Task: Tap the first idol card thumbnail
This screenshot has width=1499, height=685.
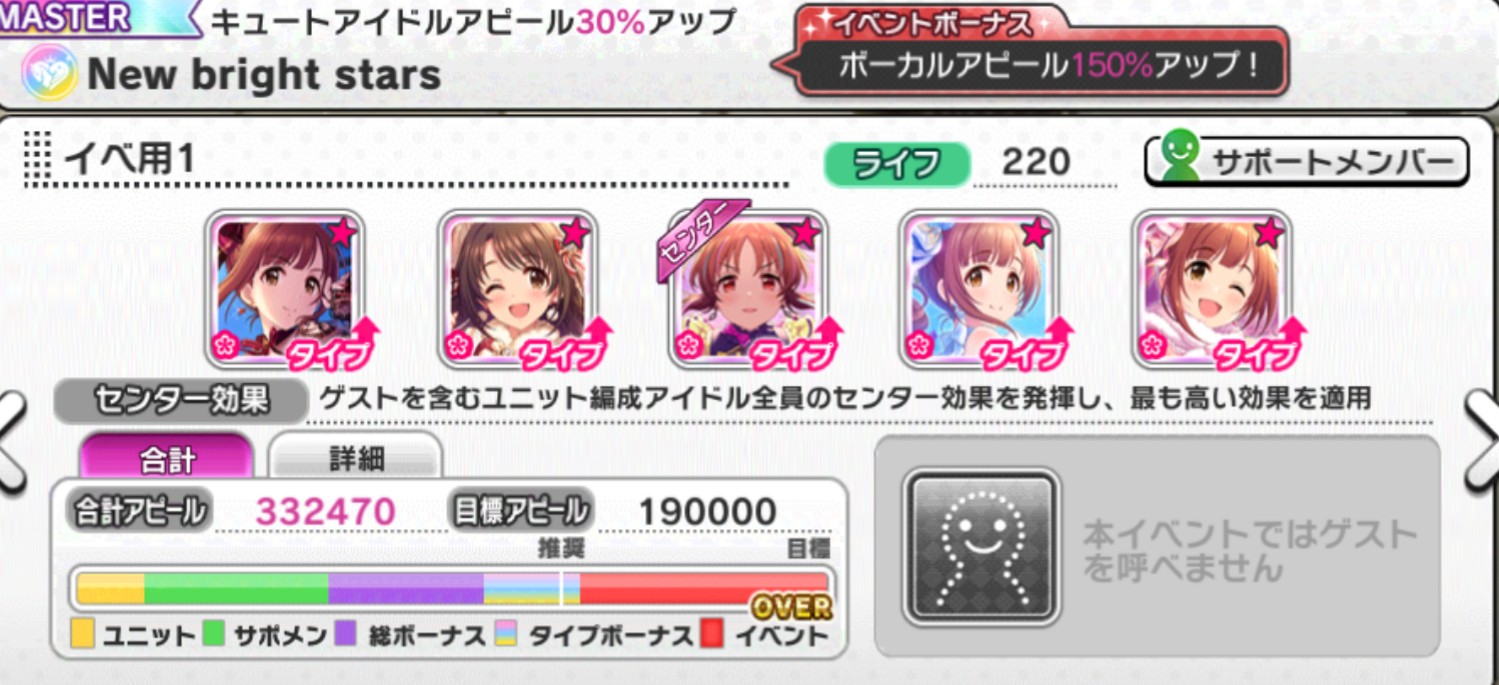Action: click(x=285, y=290)
